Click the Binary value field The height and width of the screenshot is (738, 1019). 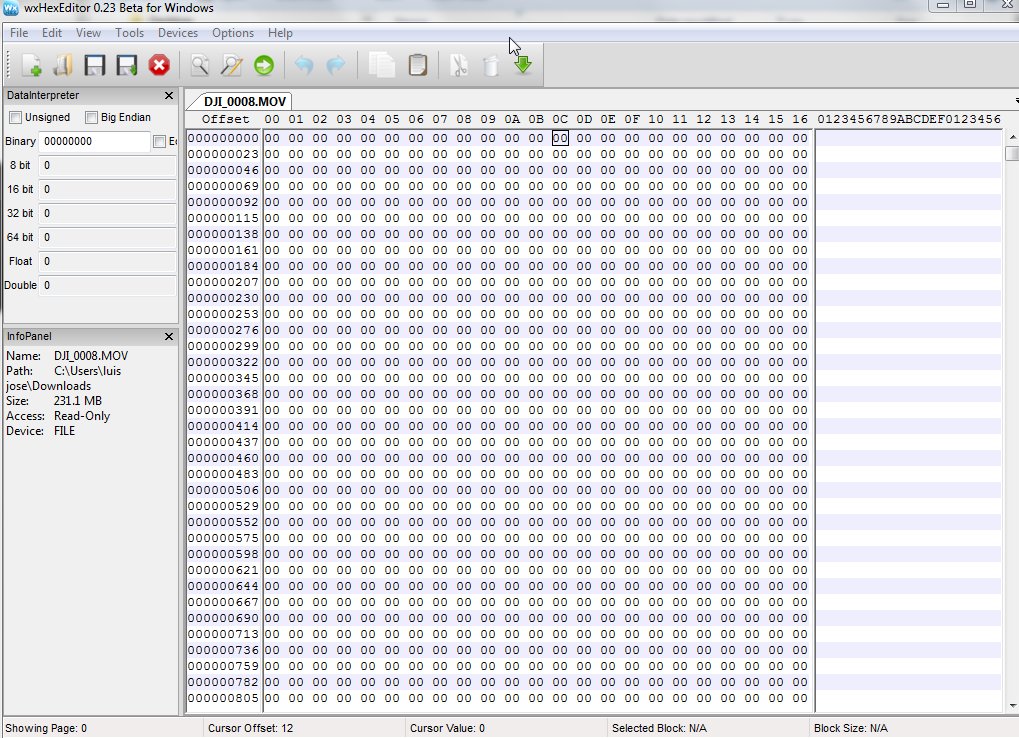[x=94, y=141]
